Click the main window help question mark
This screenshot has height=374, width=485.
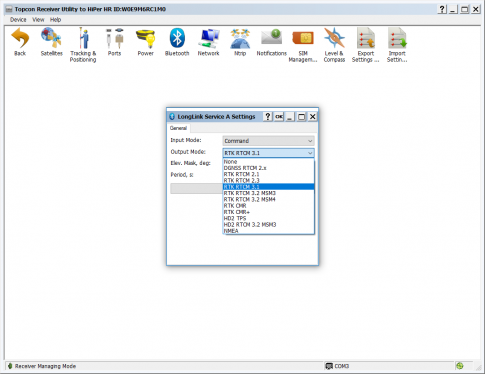pyautogui.click(x=442, y=9)
